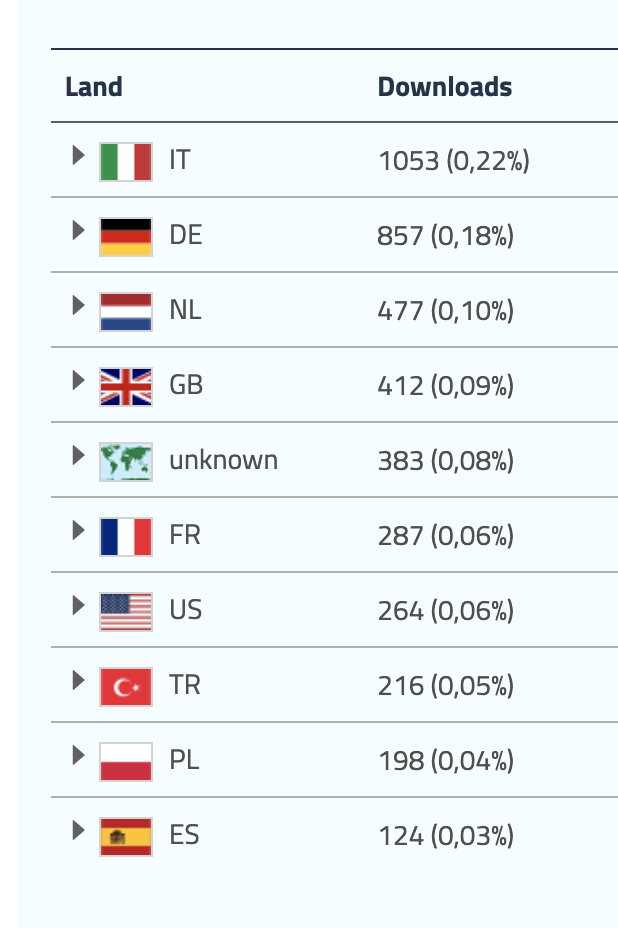Viewport: 618px width, 928px height.
Task: Click the 1053 (0,22%) downloads value
Action: tap(453, 160)
